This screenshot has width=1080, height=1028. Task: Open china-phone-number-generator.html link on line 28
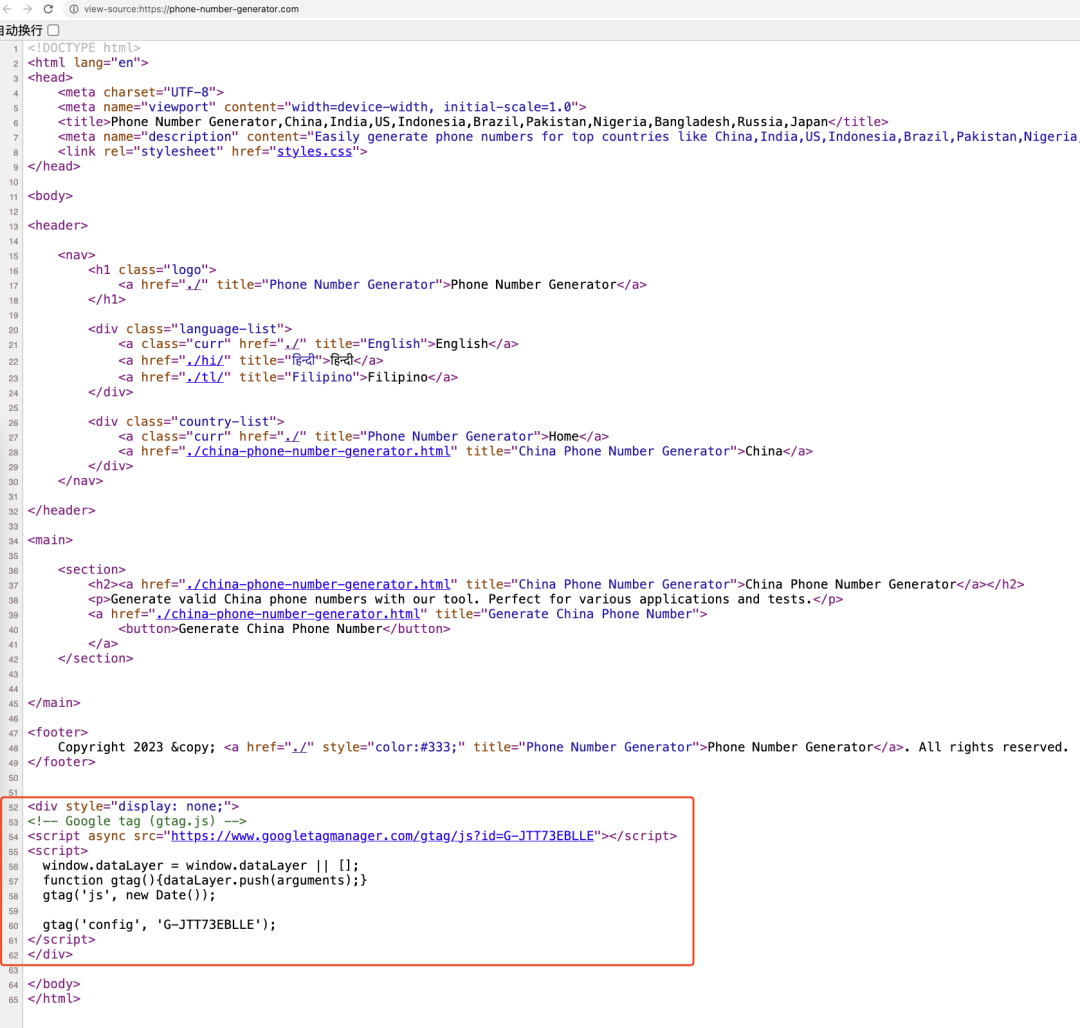pos(322,451)
